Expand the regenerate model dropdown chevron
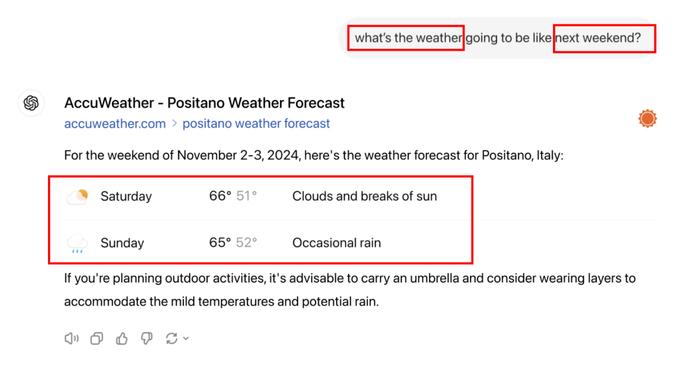Image resolution: width=700 pixels, height=371 pixels. point(186,338)
